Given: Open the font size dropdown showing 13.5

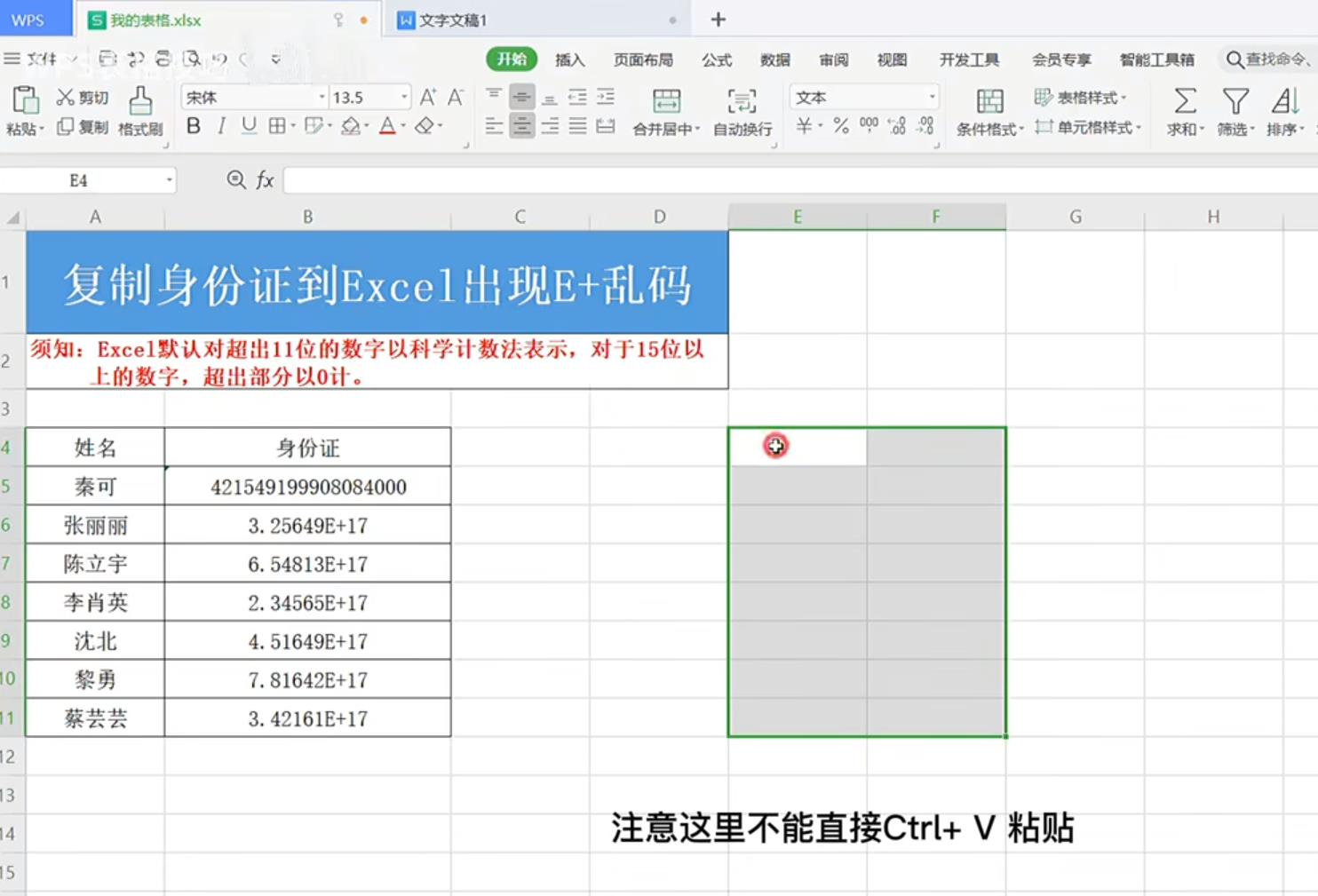Looking at the screenshot, I should click(369, 97).
